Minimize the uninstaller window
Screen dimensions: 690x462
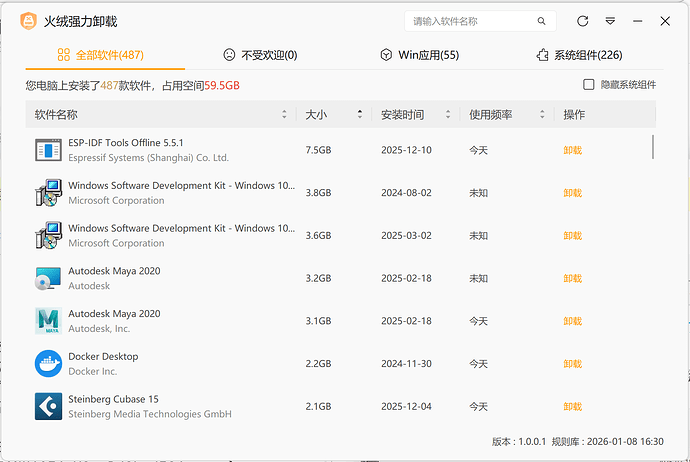[x=638, y=21]
